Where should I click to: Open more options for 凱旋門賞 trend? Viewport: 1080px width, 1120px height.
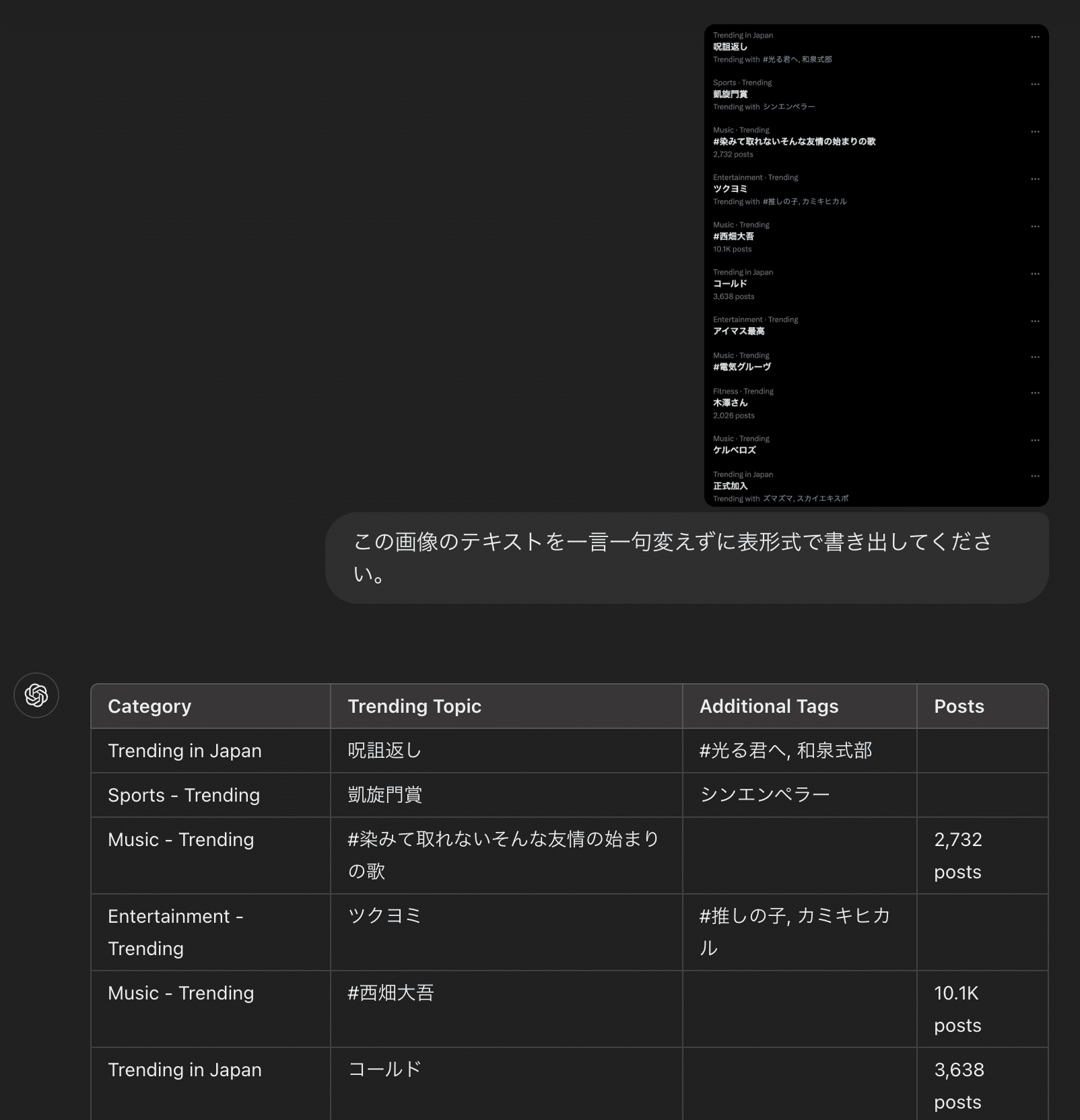pyautogui.click(x=1035, y=84)
